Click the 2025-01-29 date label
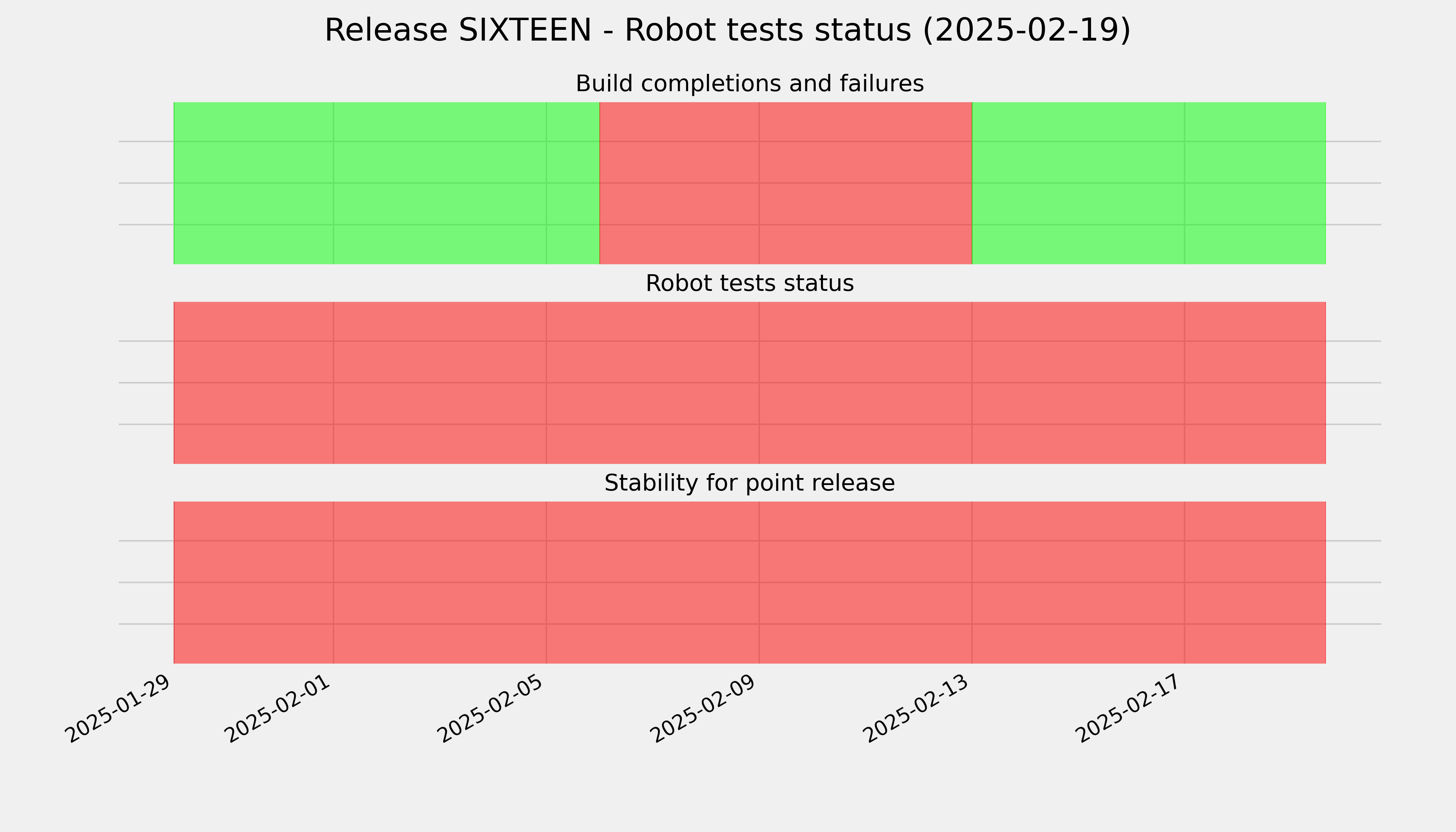Viewport: 1456px width, 832px height. 118,709
